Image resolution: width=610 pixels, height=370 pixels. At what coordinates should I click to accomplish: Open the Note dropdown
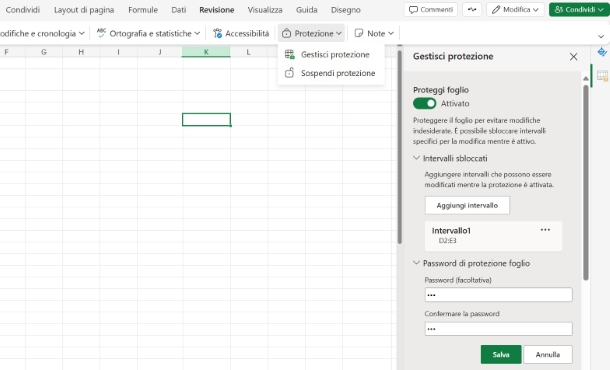click(x=374, y=33)
